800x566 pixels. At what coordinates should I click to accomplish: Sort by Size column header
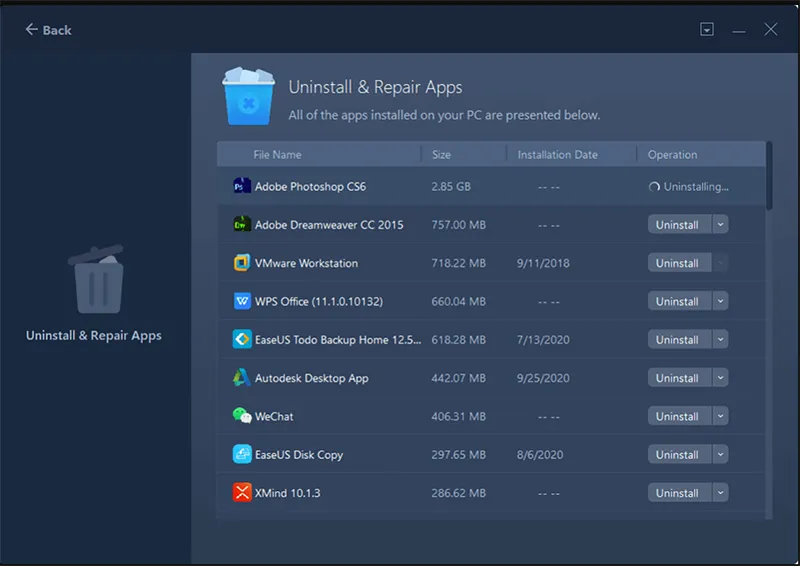click(x=441, y=155)
